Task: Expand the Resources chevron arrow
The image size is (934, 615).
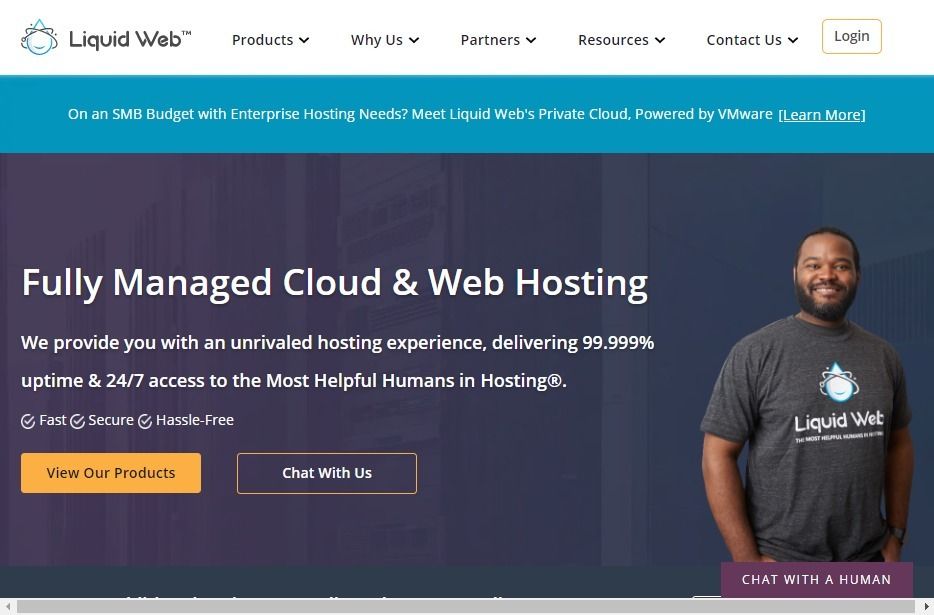Action: (659, 41)
